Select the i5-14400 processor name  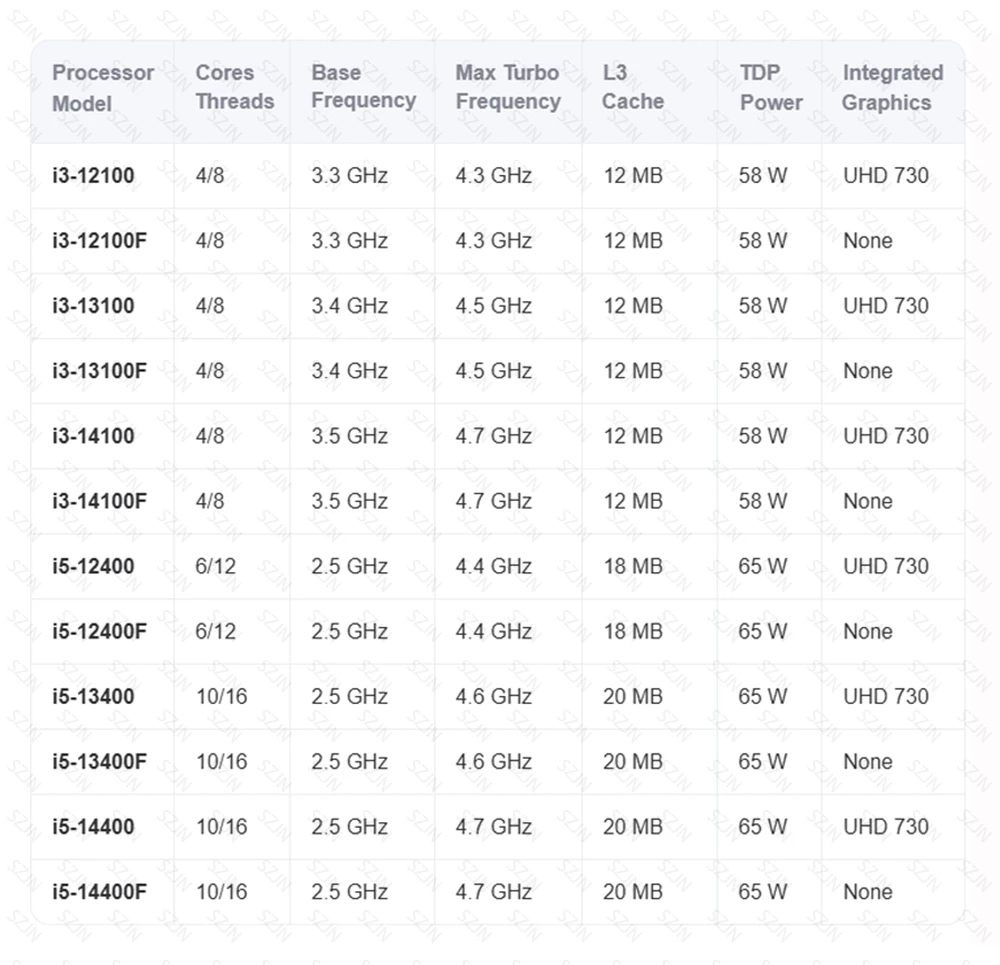tap(93, 826)
